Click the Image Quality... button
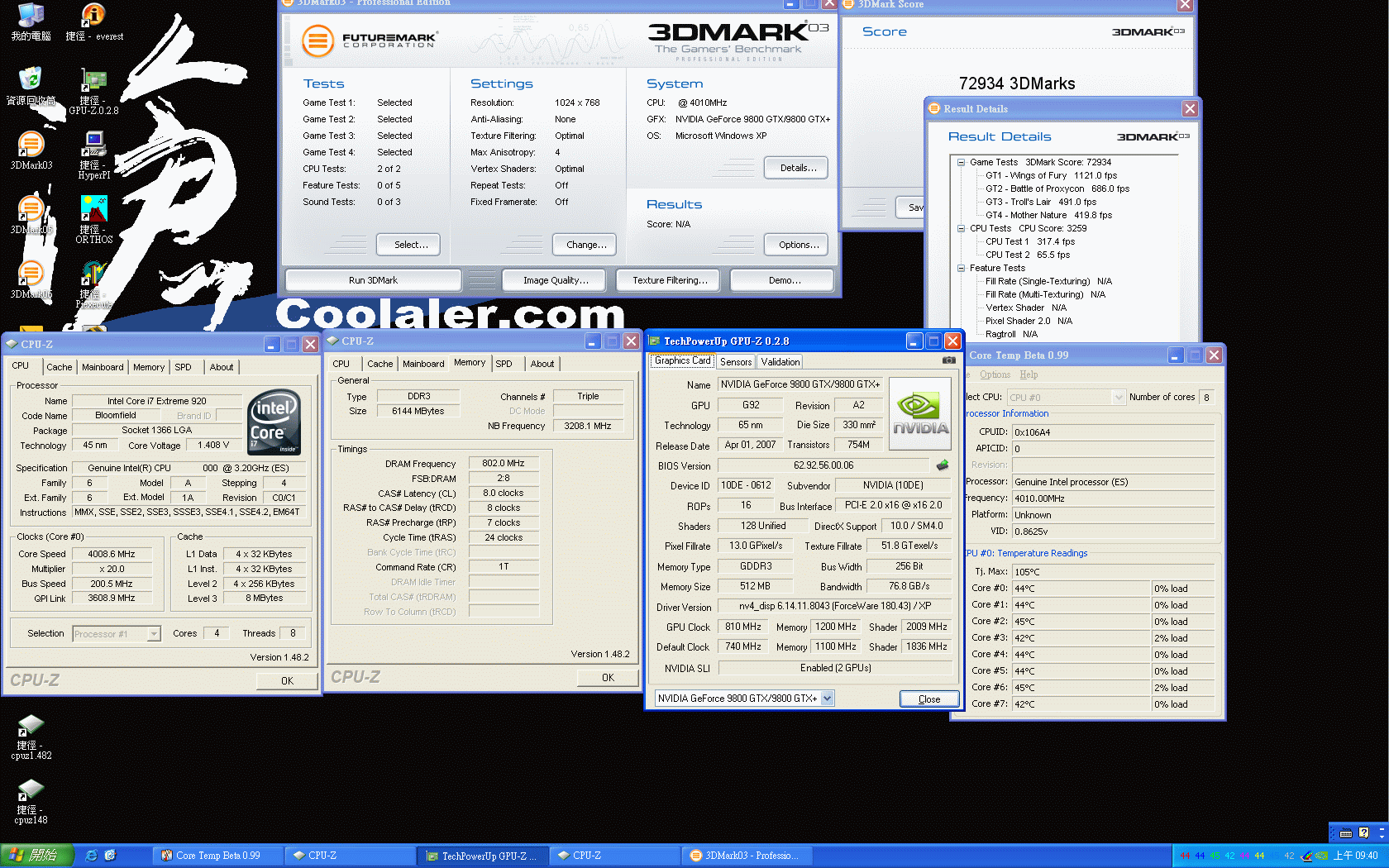 tap(555, 280)
